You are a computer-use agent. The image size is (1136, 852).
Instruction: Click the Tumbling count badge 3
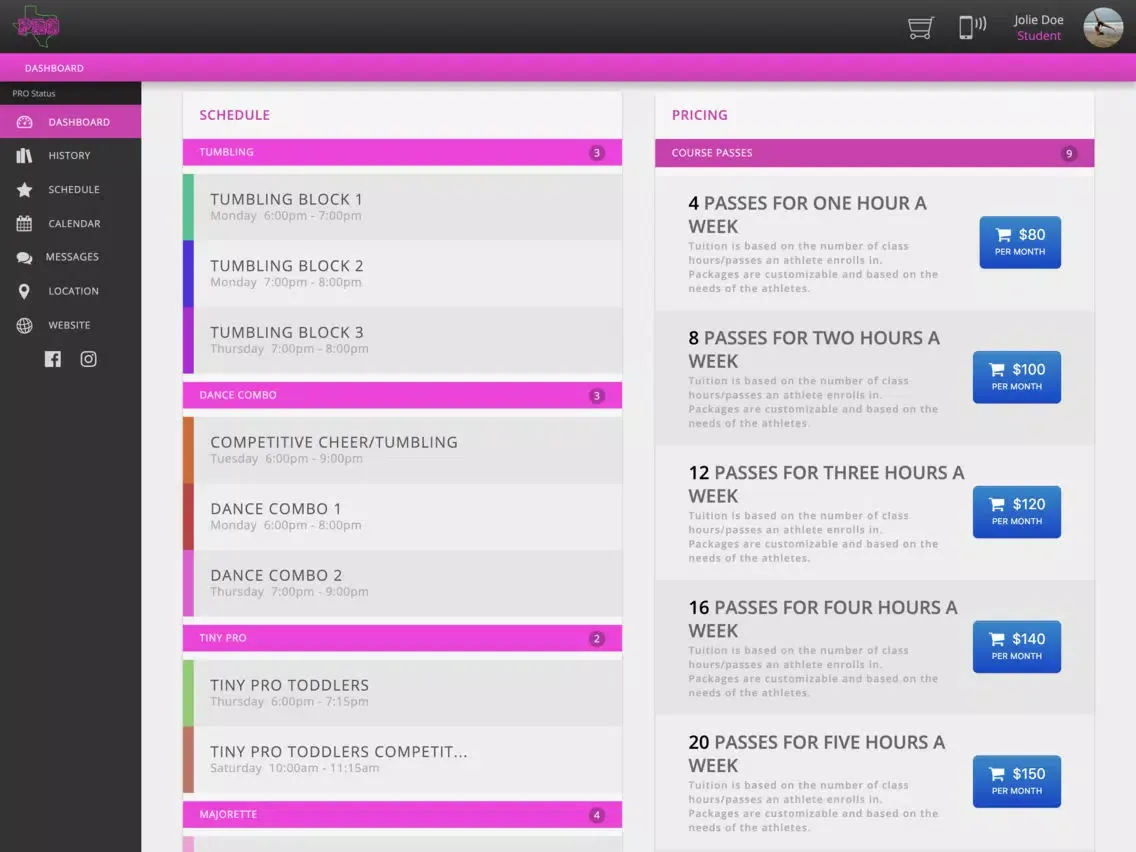(596, 153)
